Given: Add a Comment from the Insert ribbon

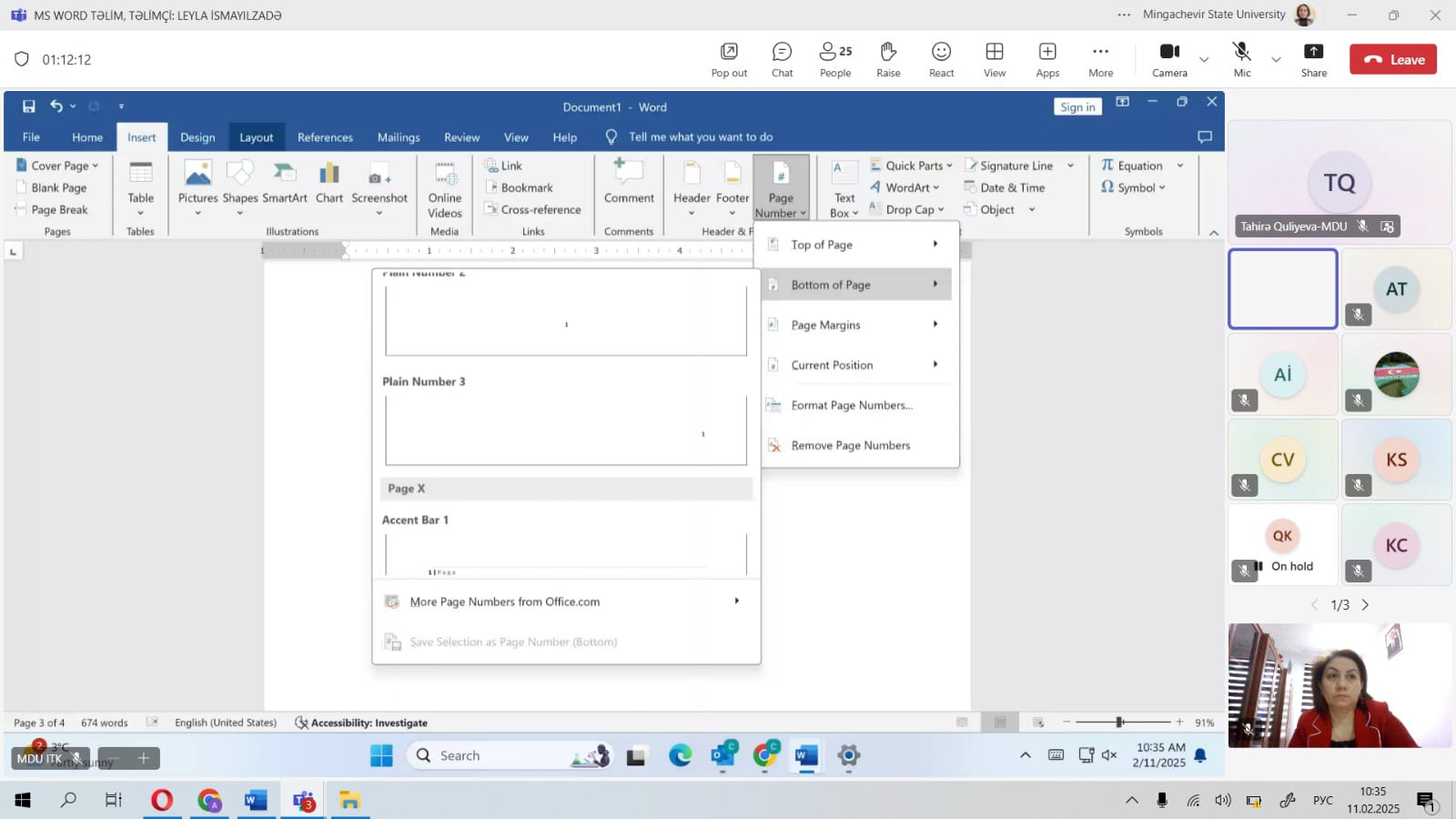Looking at the screenshot, I should [x=629, y=182].
